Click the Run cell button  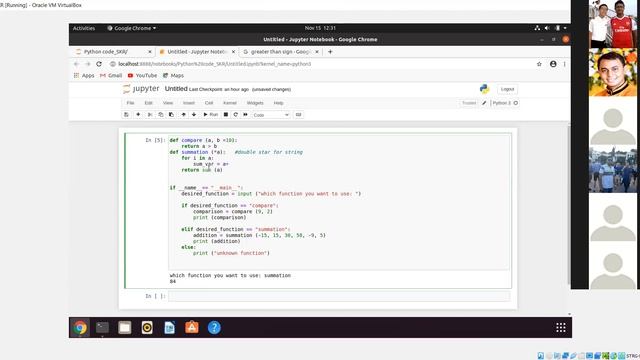[211, 115]
